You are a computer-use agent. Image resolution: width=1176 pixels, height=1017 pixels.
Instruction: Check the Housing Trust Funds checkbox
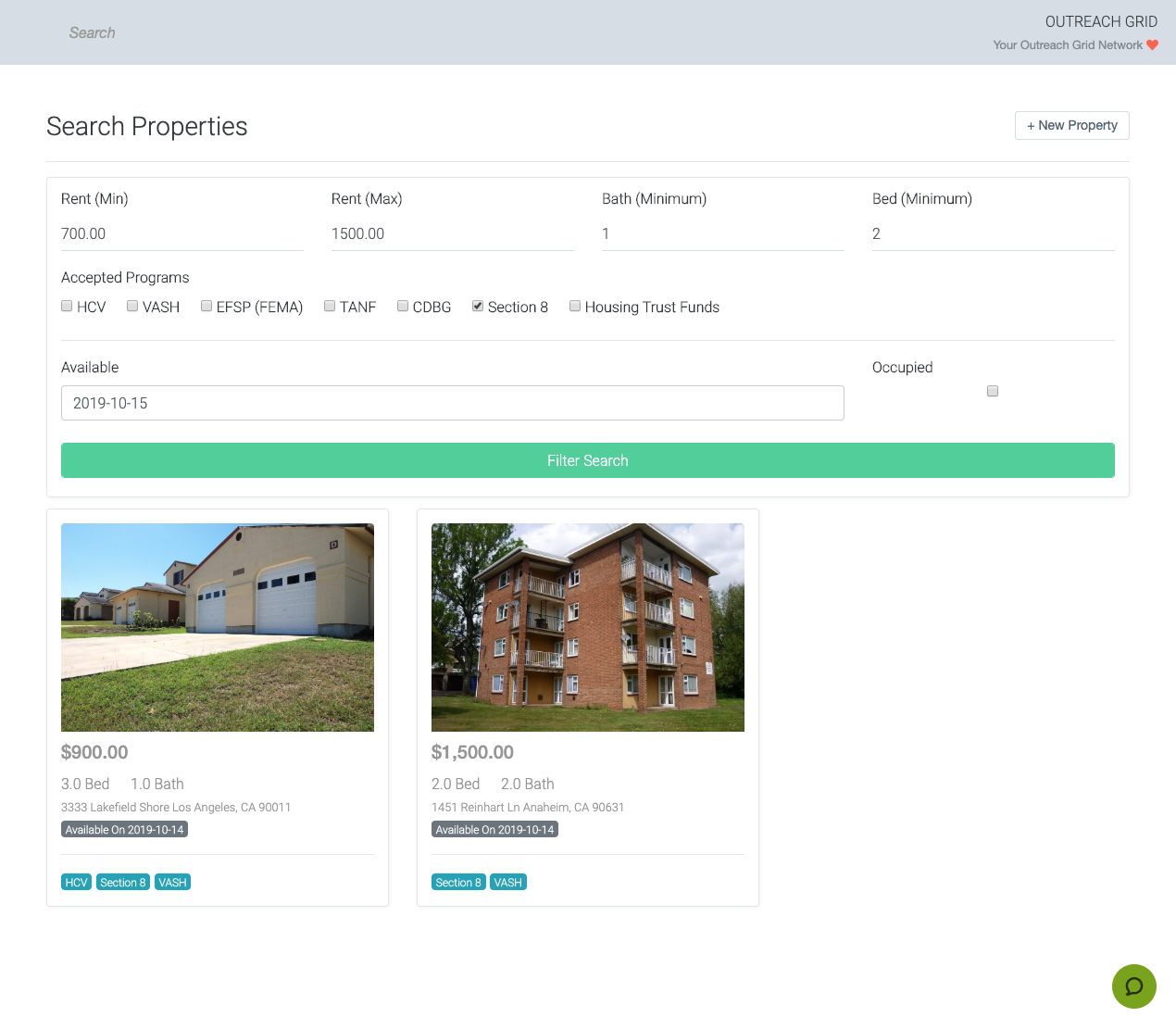pyautogui.click(x=575, y=306)
